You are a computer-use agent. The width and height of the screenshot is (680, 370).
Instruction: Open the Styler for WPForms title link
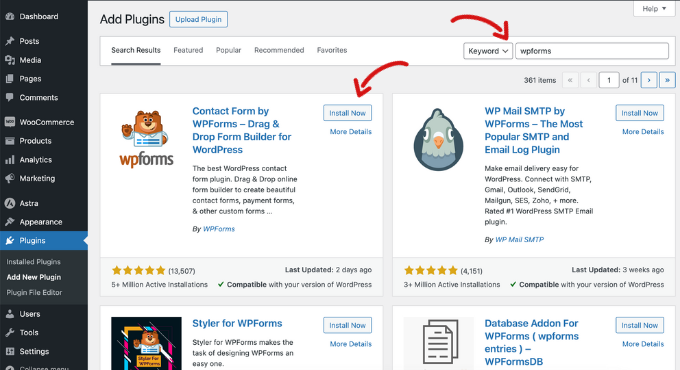(x=237, y=324)
